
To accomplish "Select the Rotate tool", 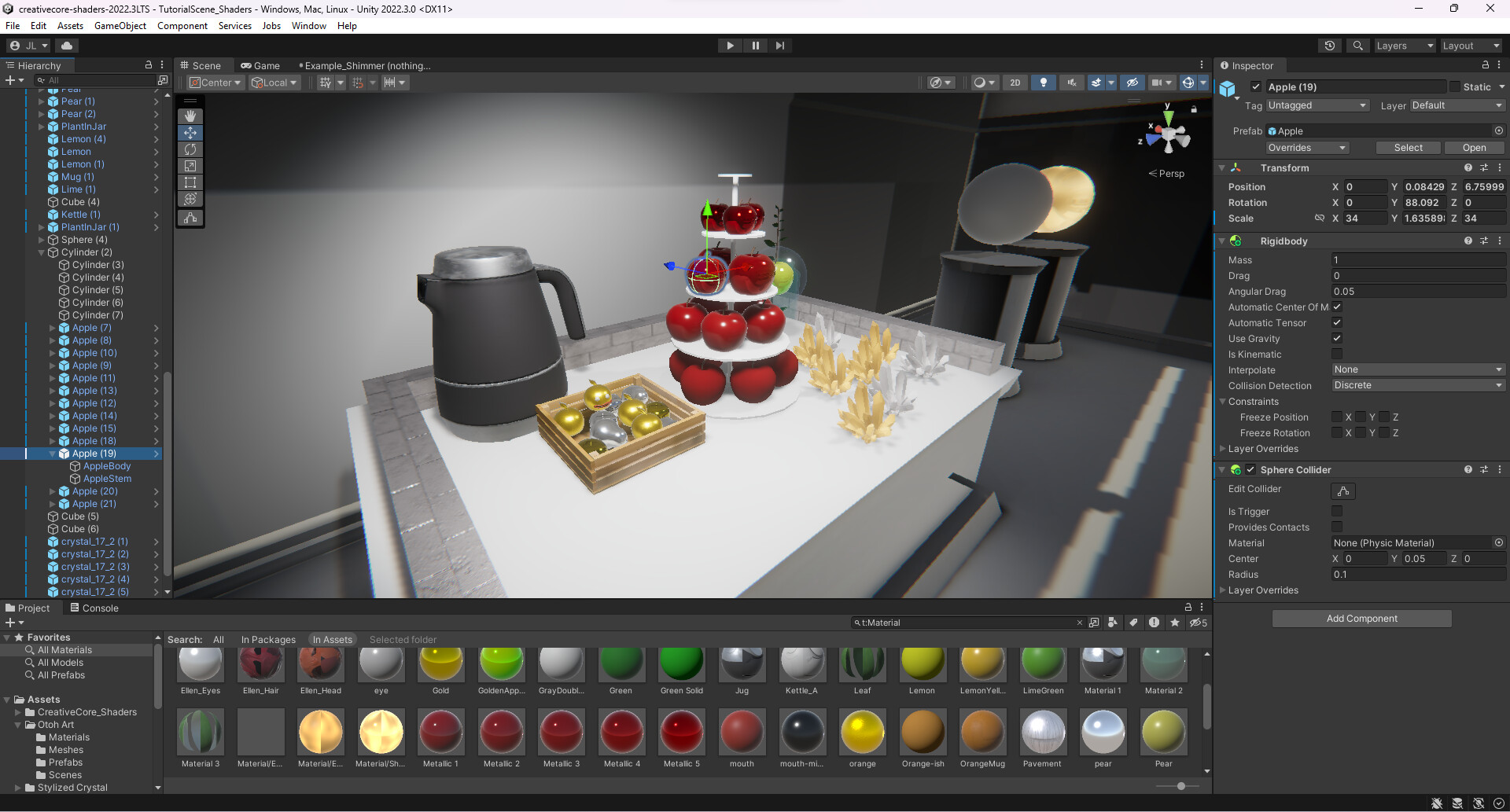I will (190, 149).
